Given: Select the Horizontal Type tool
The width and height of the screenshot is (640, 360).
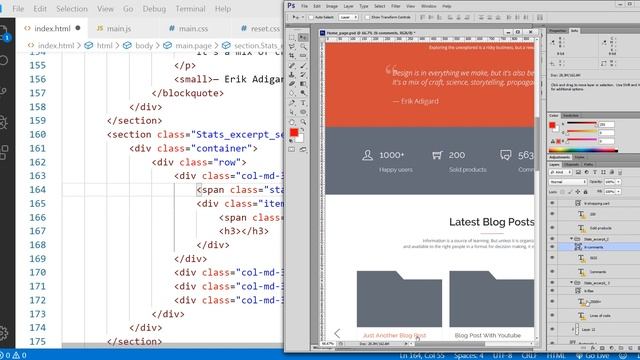Looking at the screenshot, I should click(303, 102).
